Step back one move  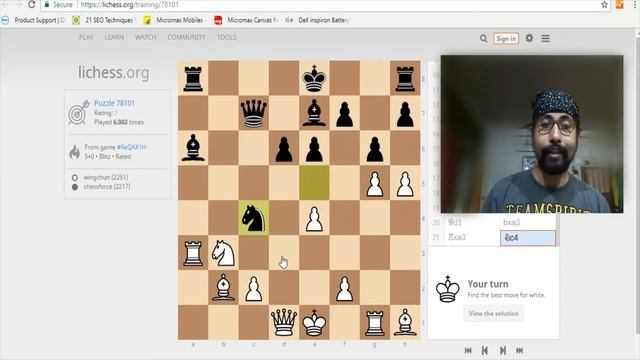click(x=485, y=350)
